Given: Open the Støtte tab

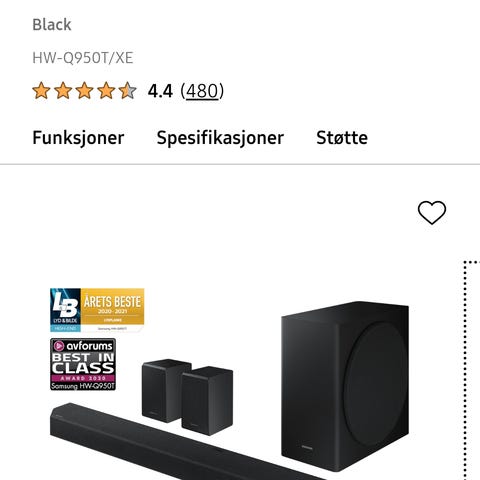Looking at the screenshot, I should pyautogui.click(x=342, y=137).
